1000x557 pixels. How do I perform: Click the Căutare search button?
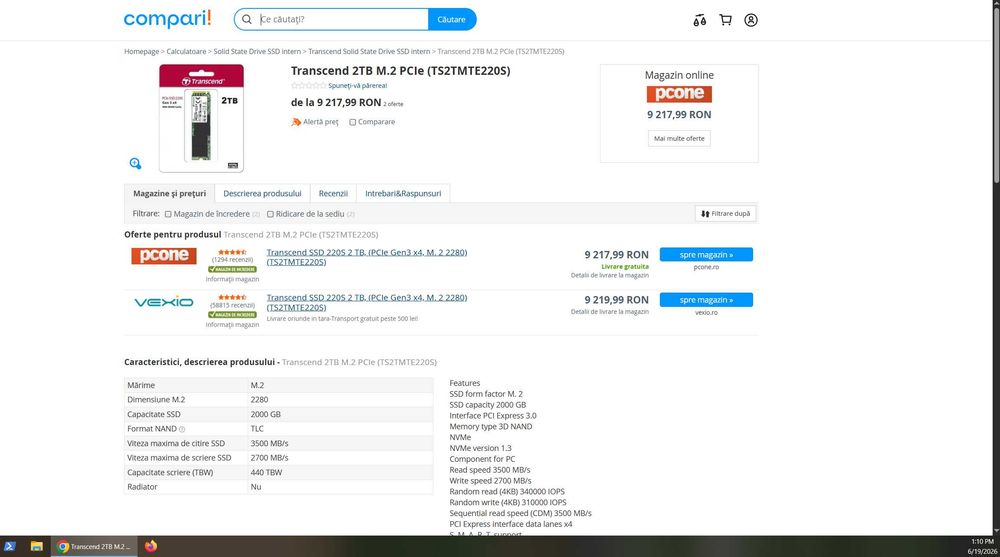[452, 20]
